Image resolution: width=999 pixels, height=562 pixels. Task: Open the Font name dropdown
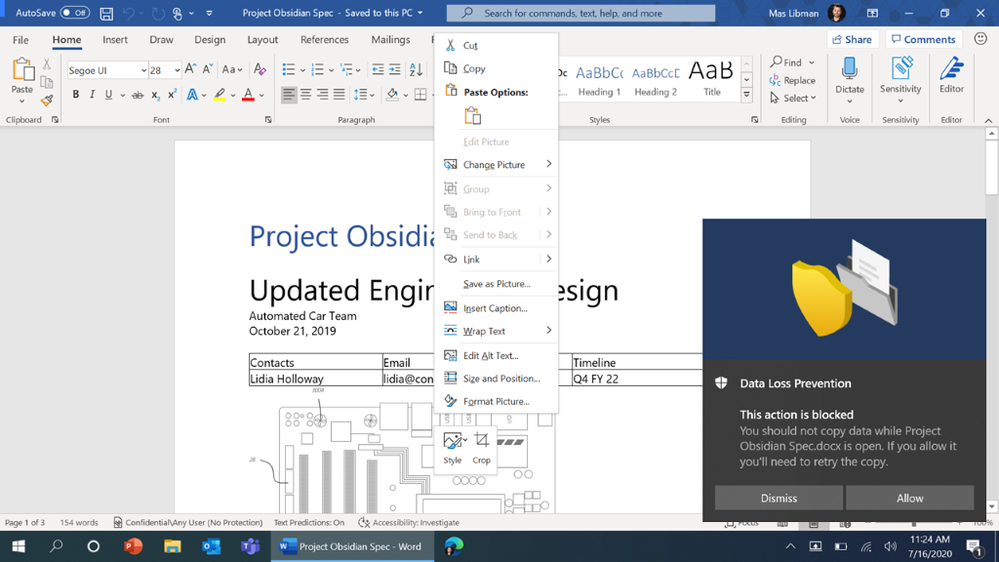point(143,70)
